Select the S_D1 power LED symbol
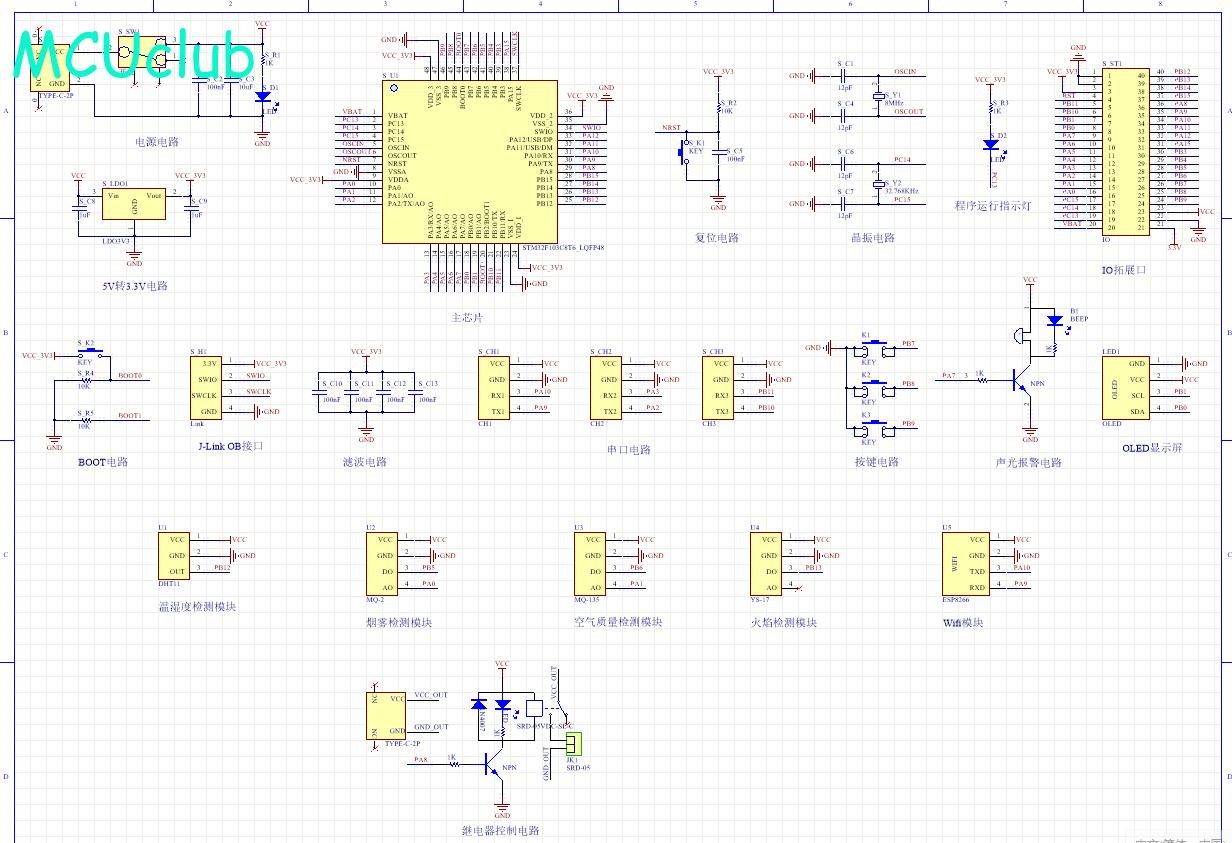1232x843 pixels. 262,98
